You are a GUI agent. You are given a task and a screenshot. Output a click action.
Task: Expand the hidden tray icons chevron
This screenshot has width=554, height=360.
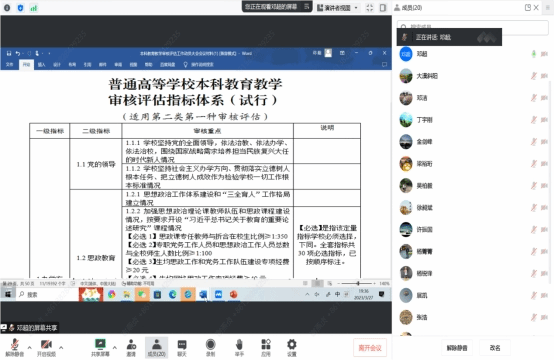click(x=307, y=294)
